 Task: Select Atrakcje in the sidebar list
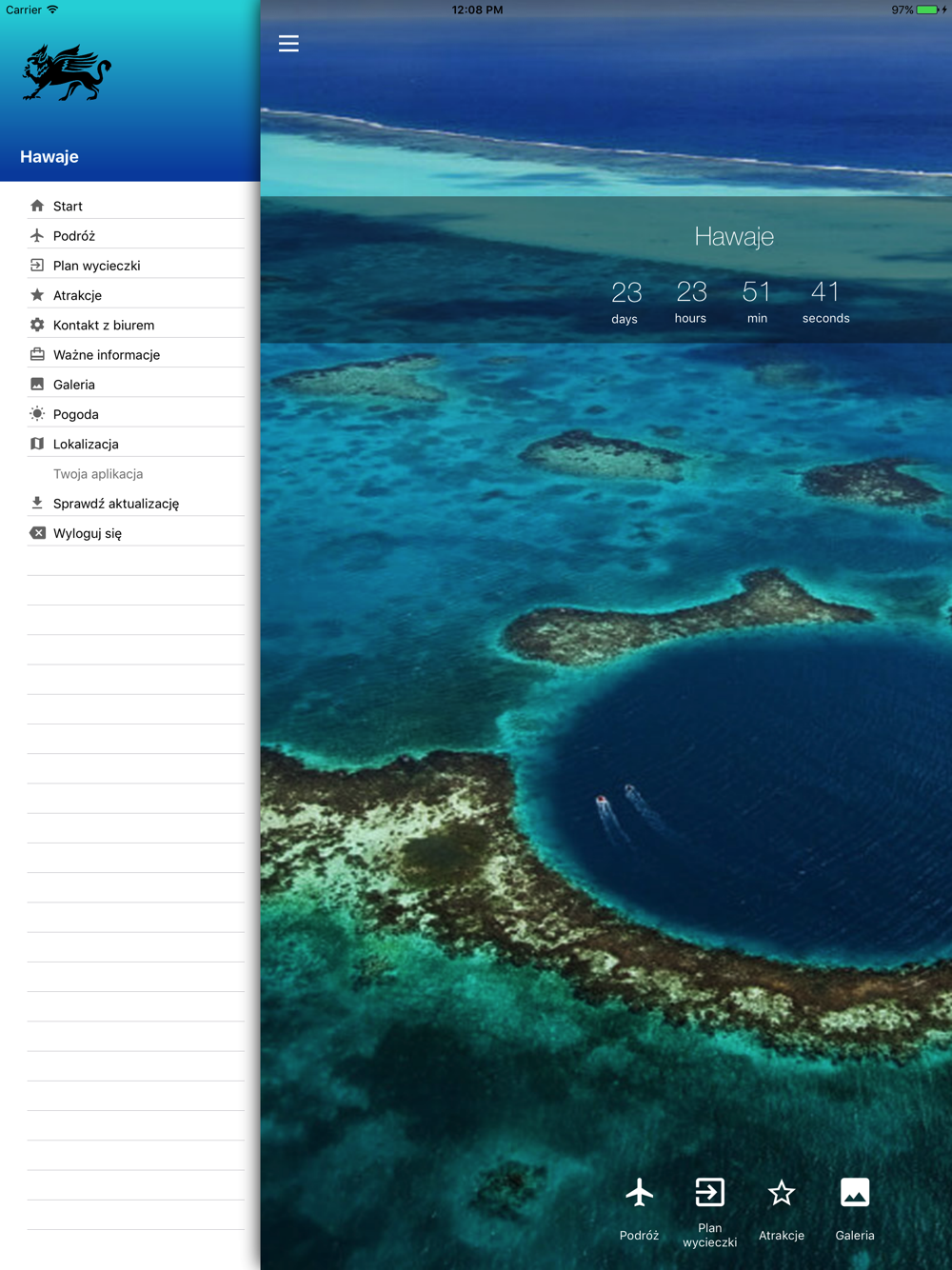click(77, 295)
